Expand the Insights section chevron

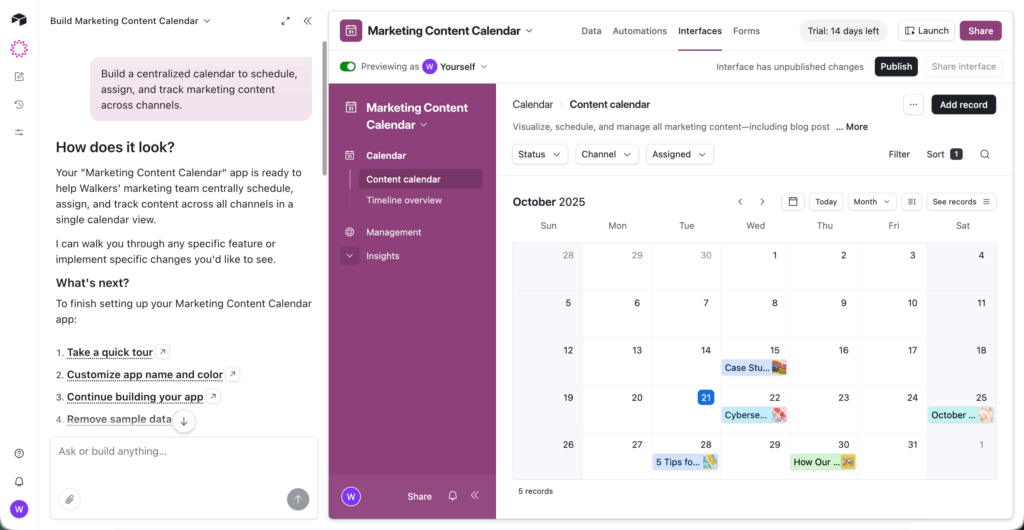pos(349,256)
